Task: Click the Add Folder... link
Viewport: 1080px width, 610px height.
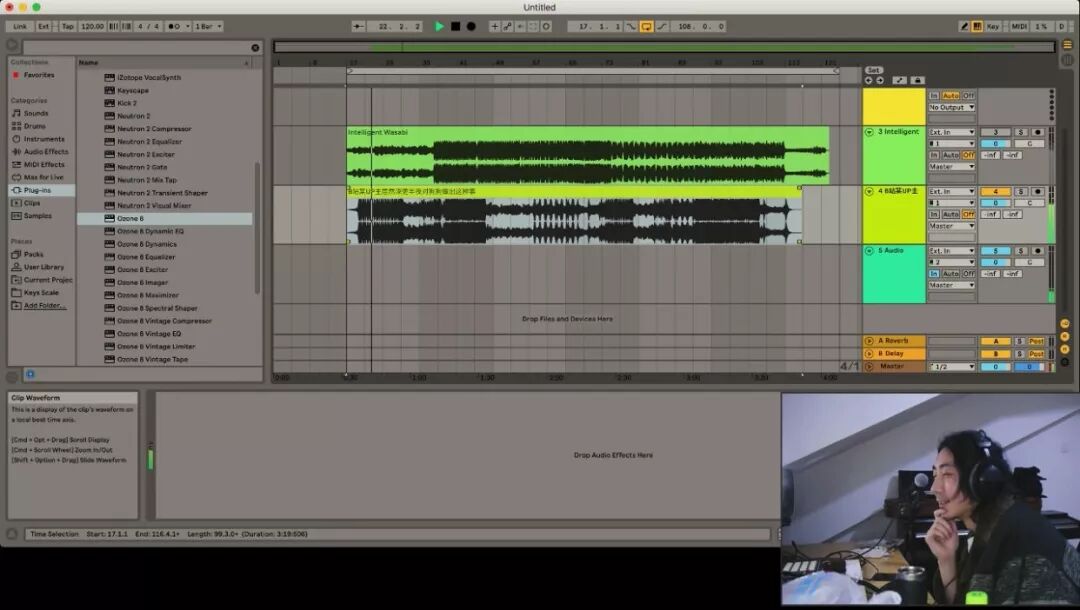Action: point(45,306)
